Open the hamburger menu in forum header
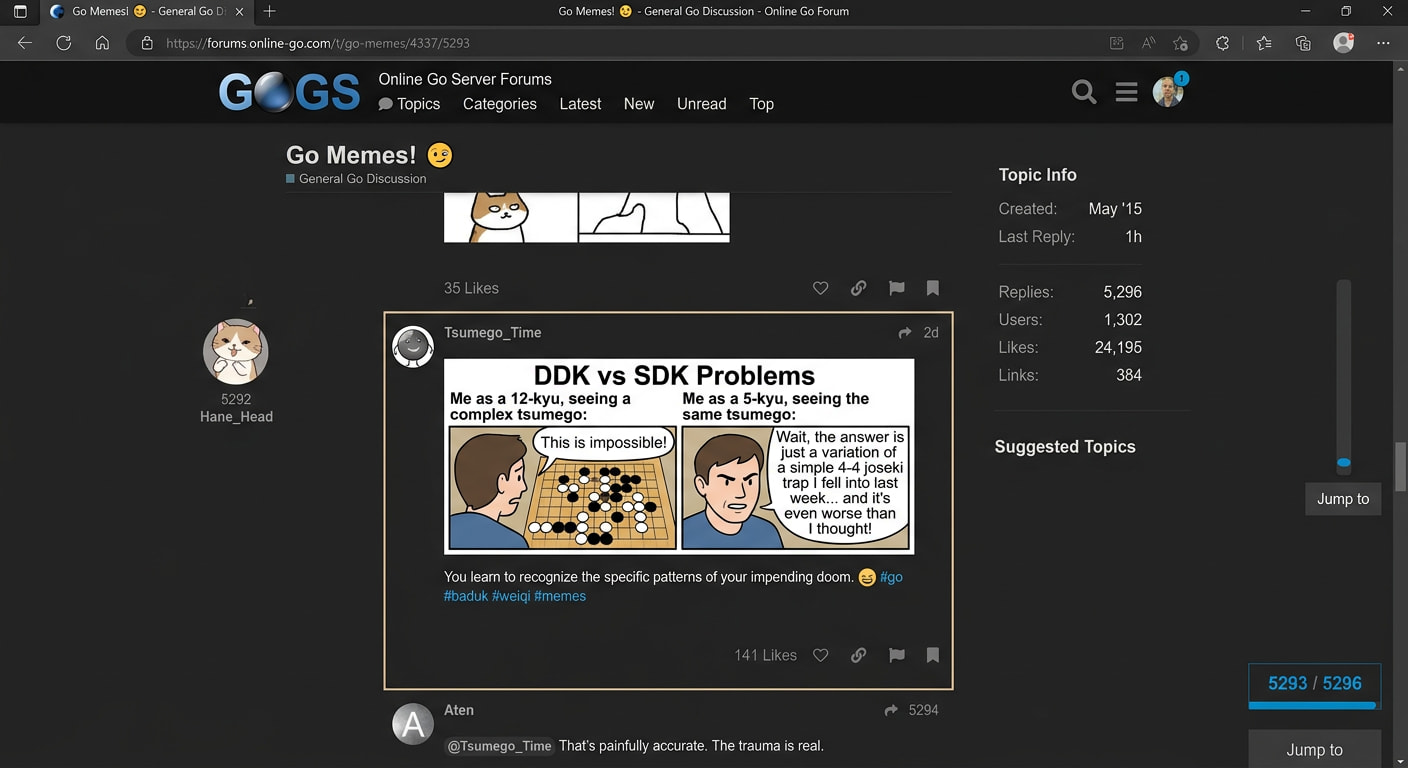 click(x=1126, y=93)
